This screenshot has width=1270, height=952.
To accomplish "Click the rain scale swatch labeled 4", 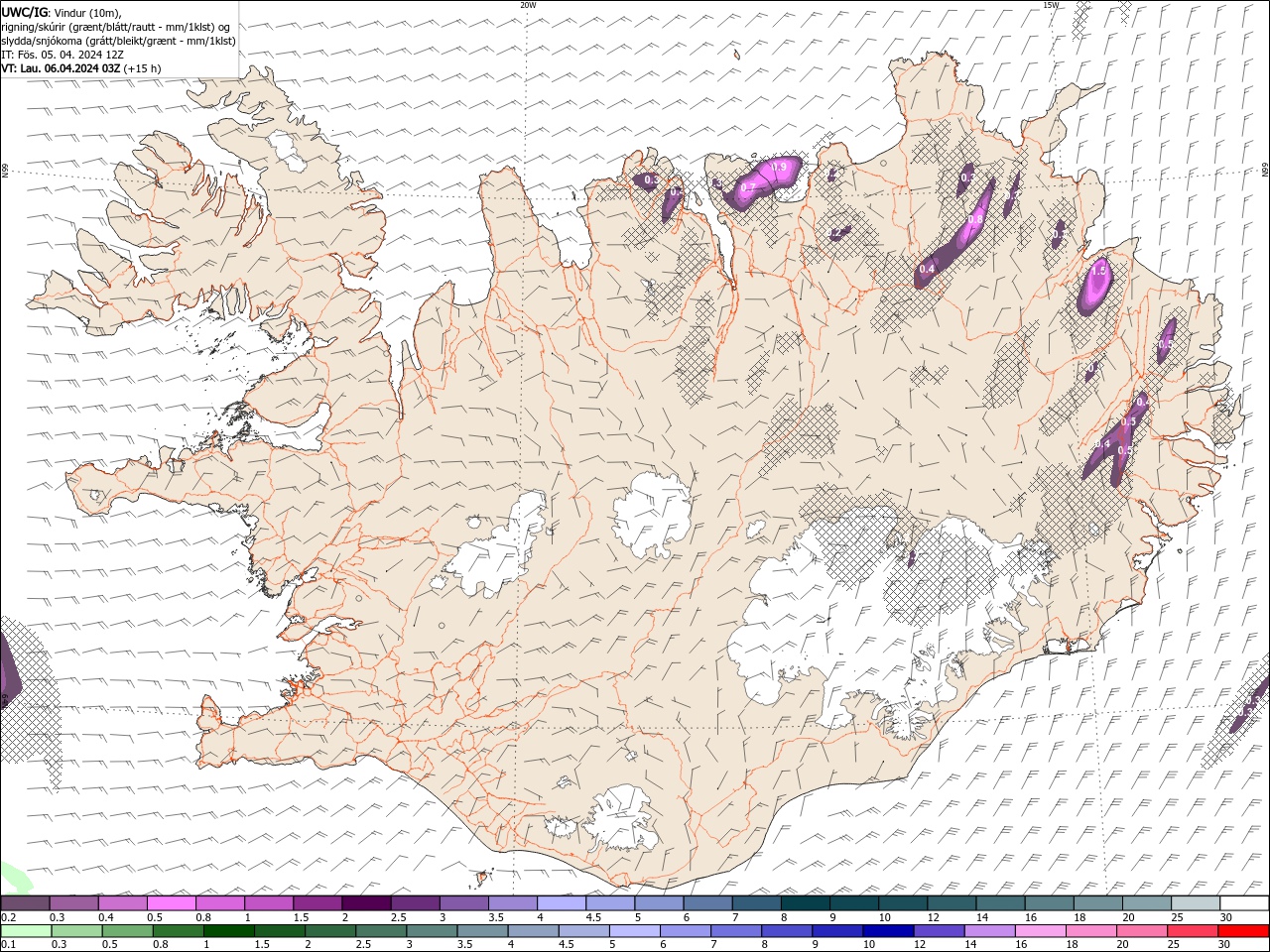I will coord(533,931).
